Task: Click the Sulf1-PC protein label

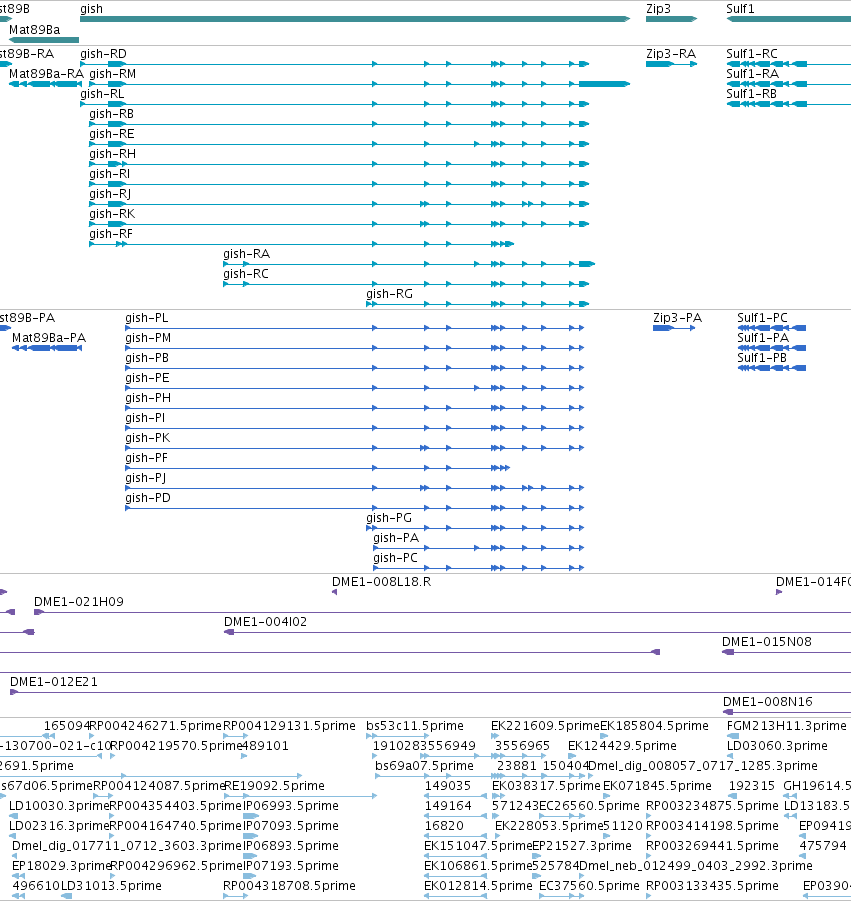Action: [x=762, y=318]
